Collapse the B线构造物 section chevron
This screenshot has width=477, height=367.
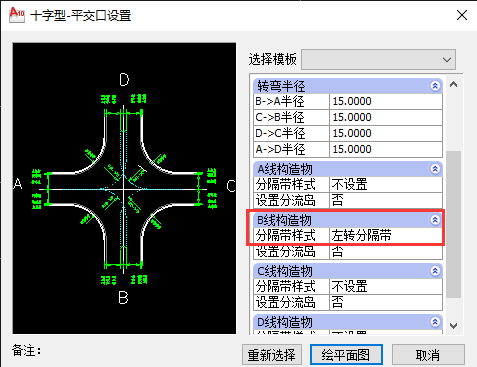coord(435,220)
